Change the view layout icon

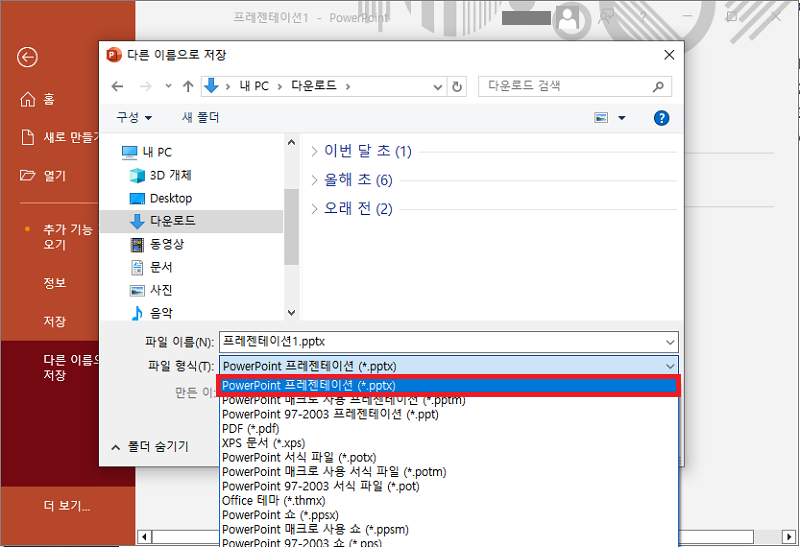tap(601, 118)
